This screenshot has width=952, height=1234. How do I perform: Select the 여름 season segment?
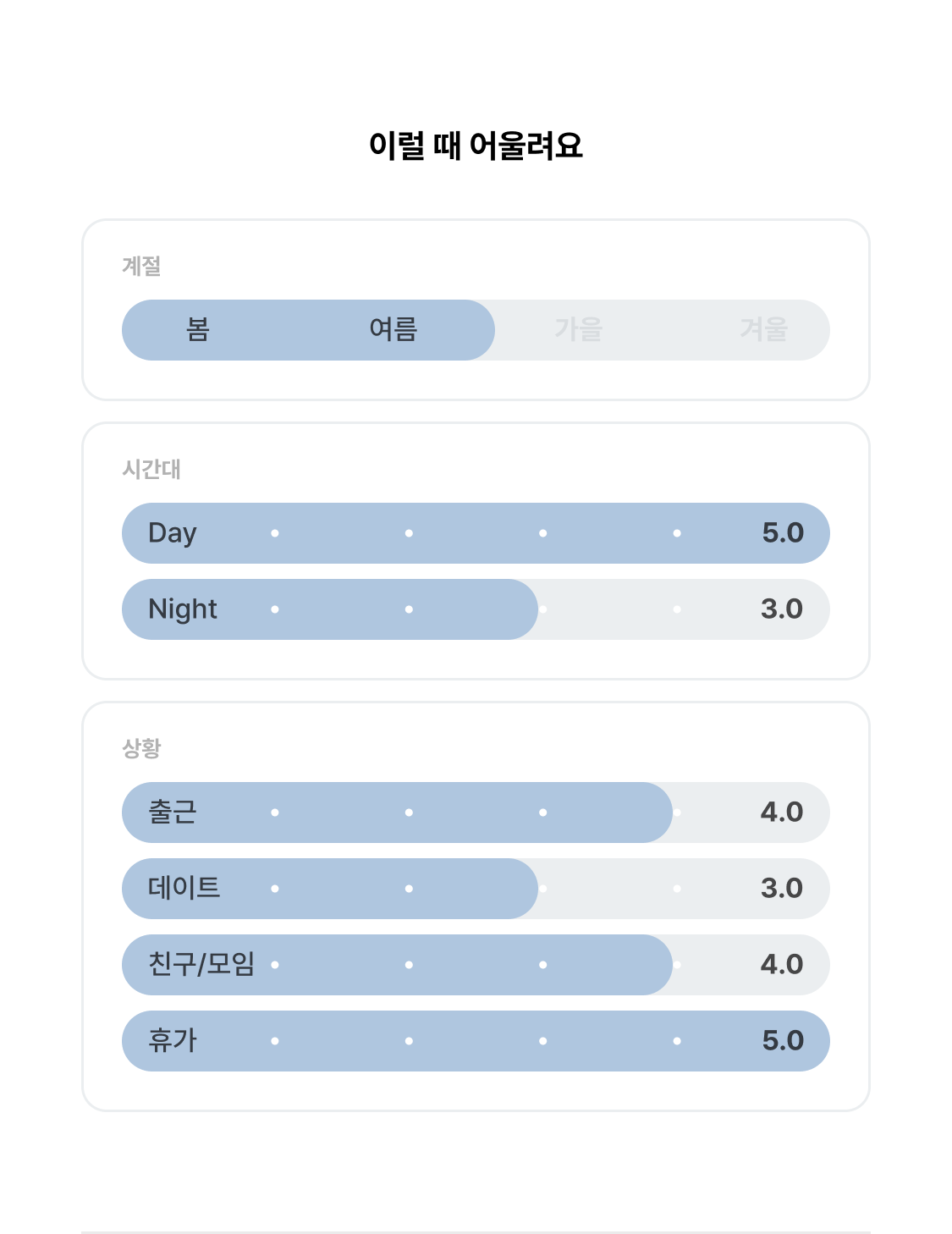click(393, 329)
